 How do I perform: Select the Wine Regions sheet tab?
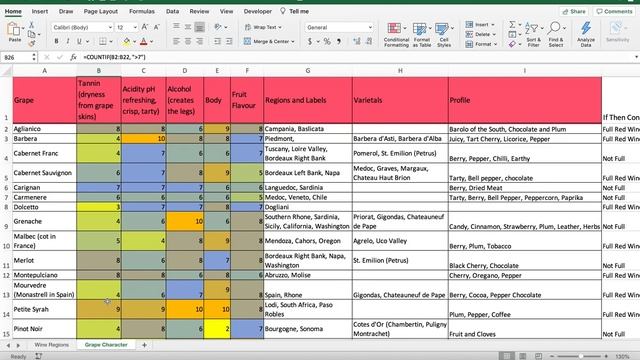pyautogui.click(x=51, y=345)
